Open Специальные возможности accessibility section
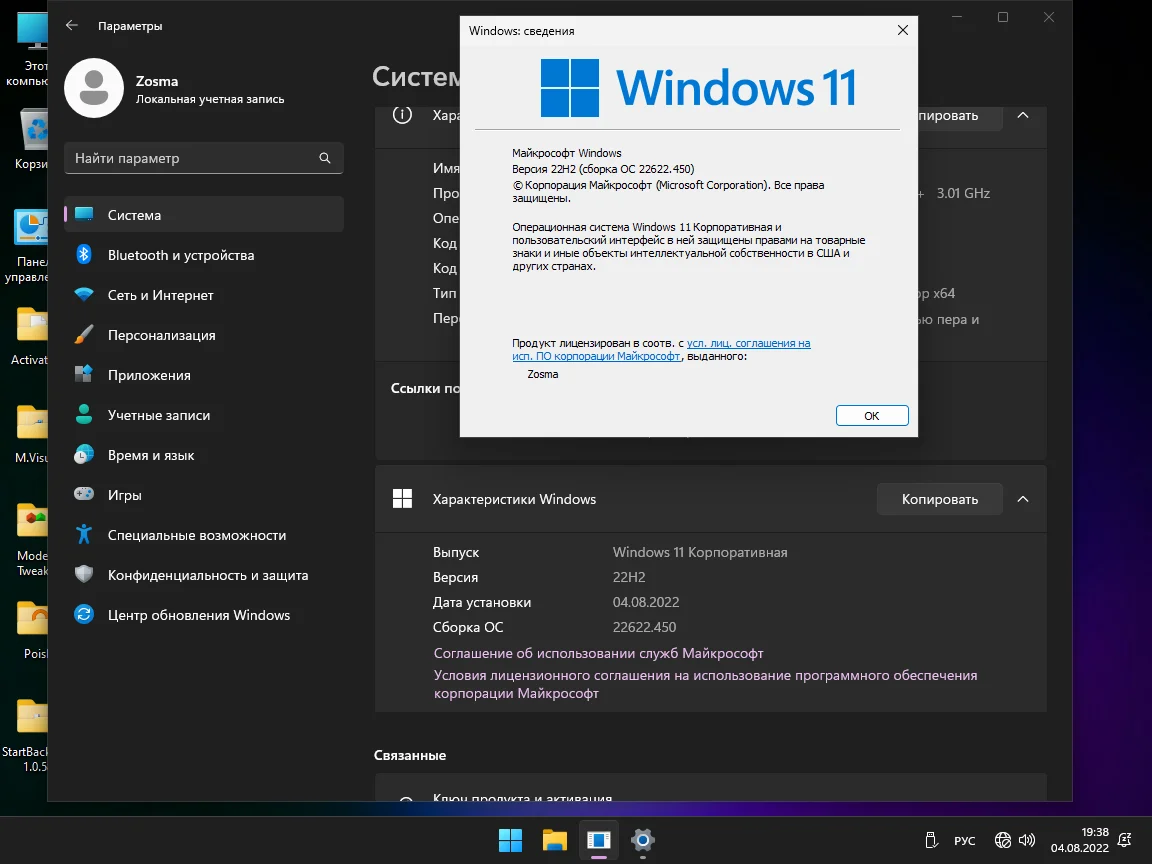This screenshot has height=864, width=1152. pyautogui.click(x=196, y=535)
